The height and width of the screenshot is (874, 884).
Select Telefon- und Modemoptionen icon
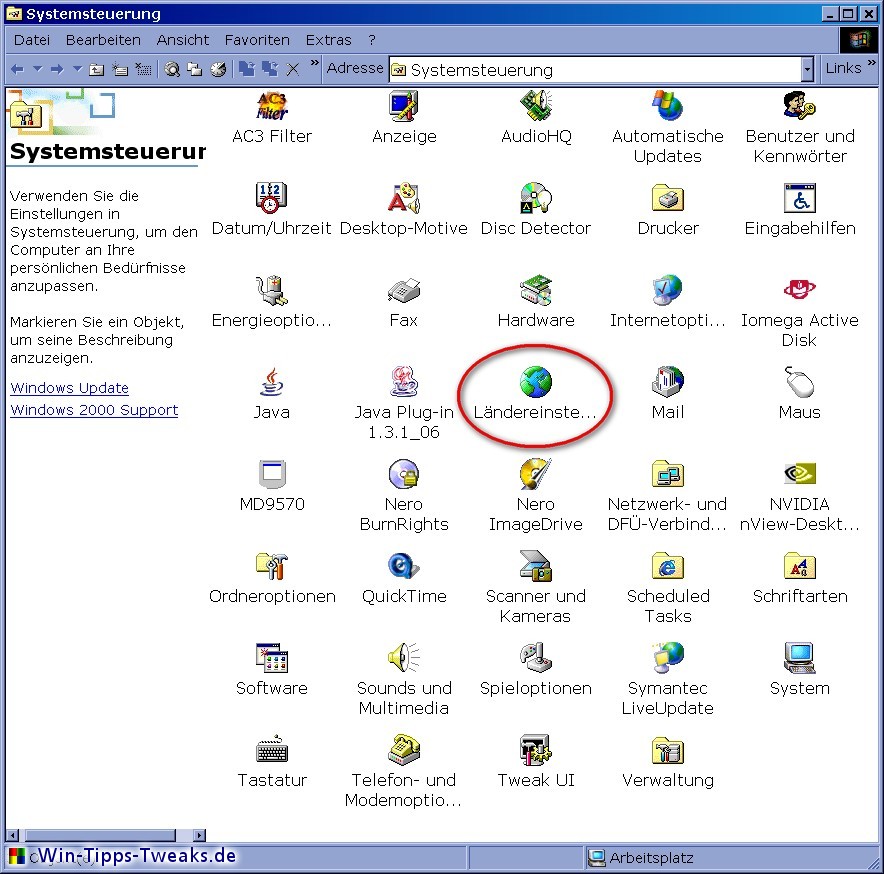point(404,750)
